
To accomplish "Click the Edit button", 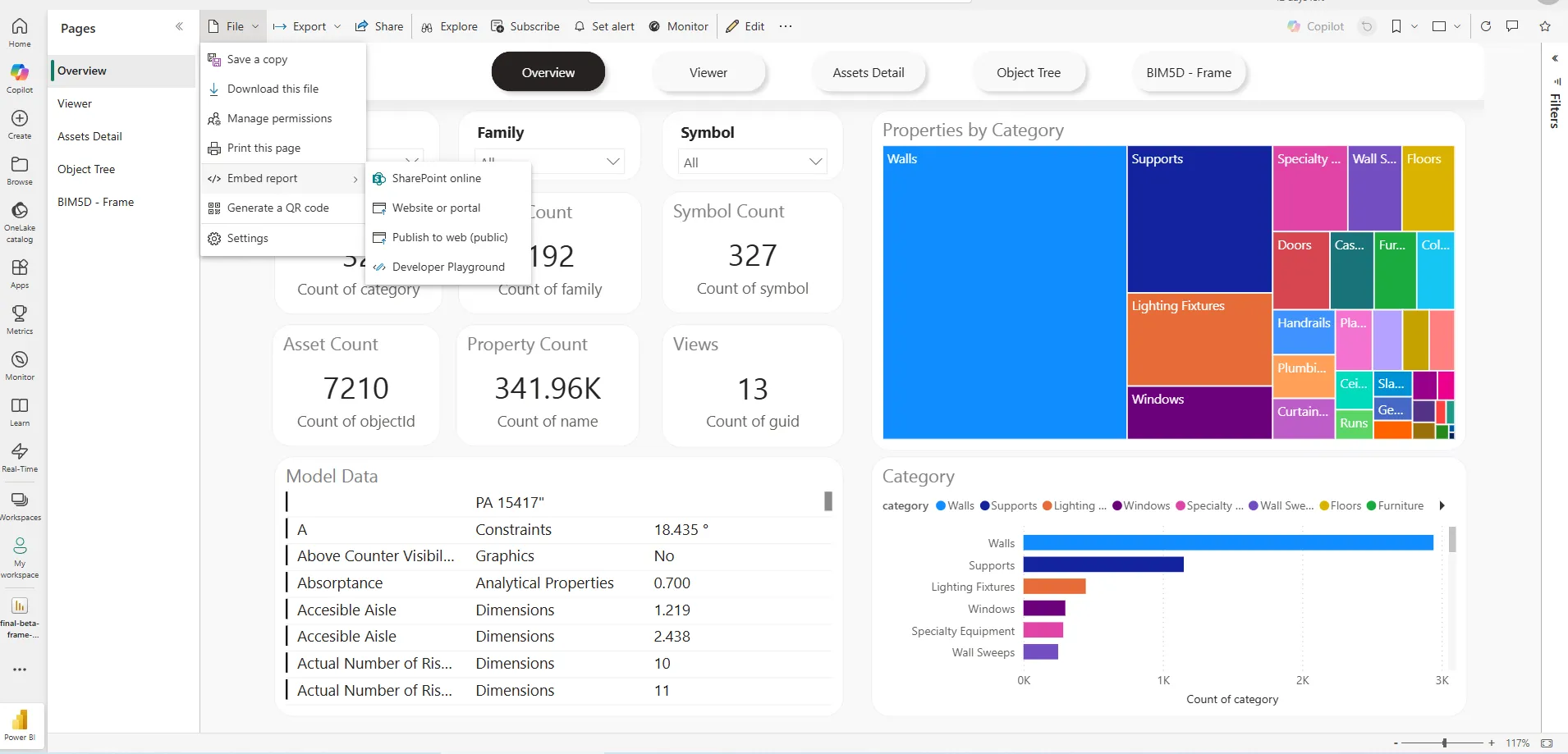I will (745, 25).
